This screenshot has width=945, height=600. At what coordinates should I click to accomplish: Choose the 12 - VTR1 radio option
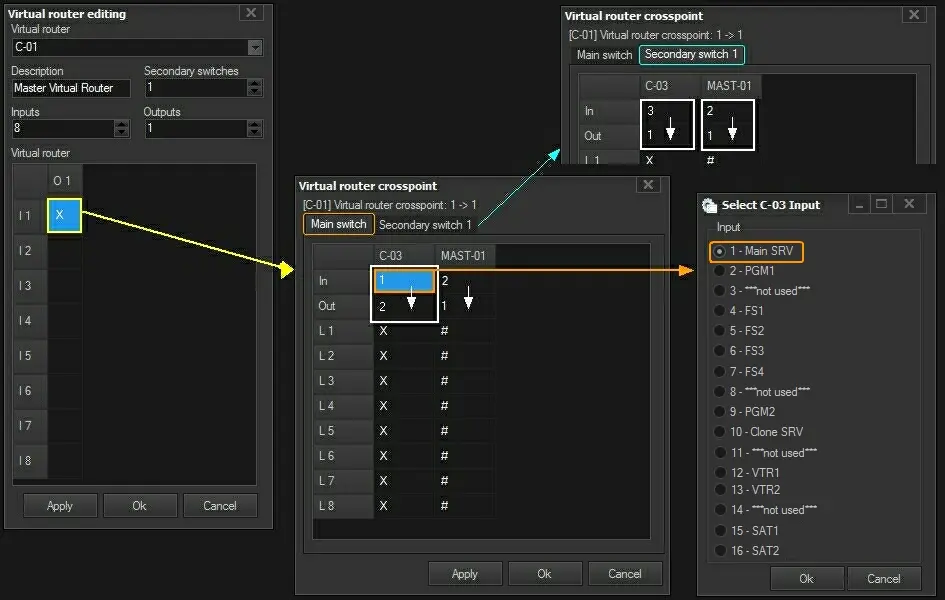(718, 472)
